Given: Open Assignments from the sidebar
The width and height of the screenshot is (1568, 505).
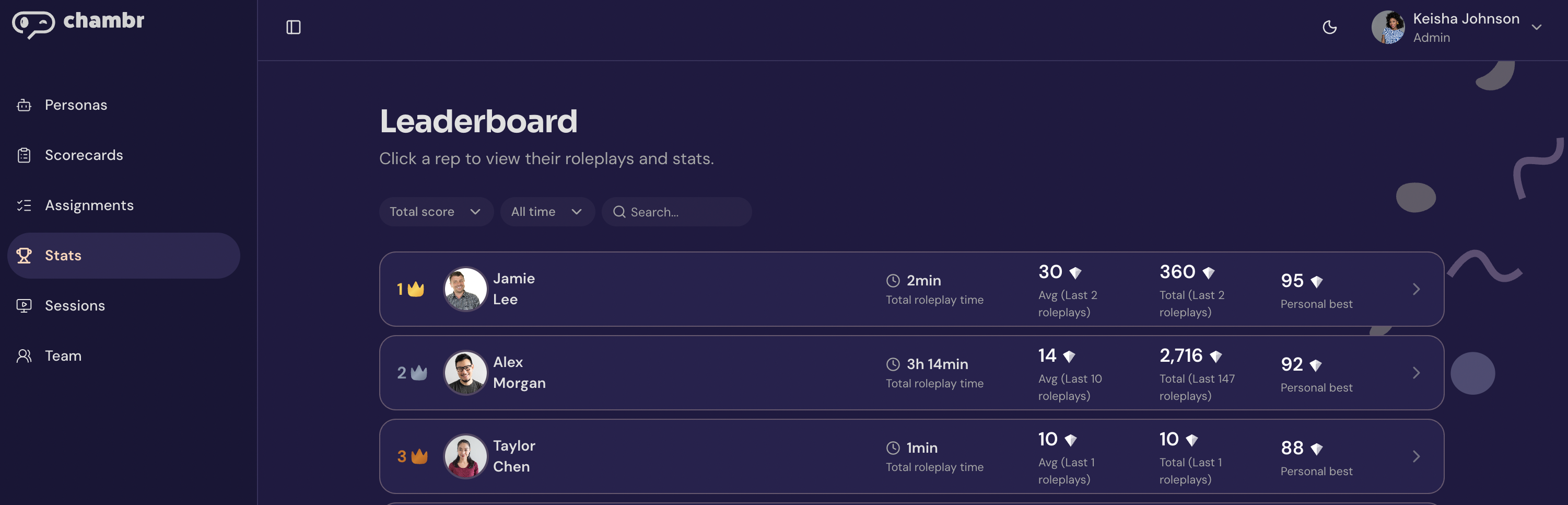Looking at the screenshot, I should click(x=89, y=205).
